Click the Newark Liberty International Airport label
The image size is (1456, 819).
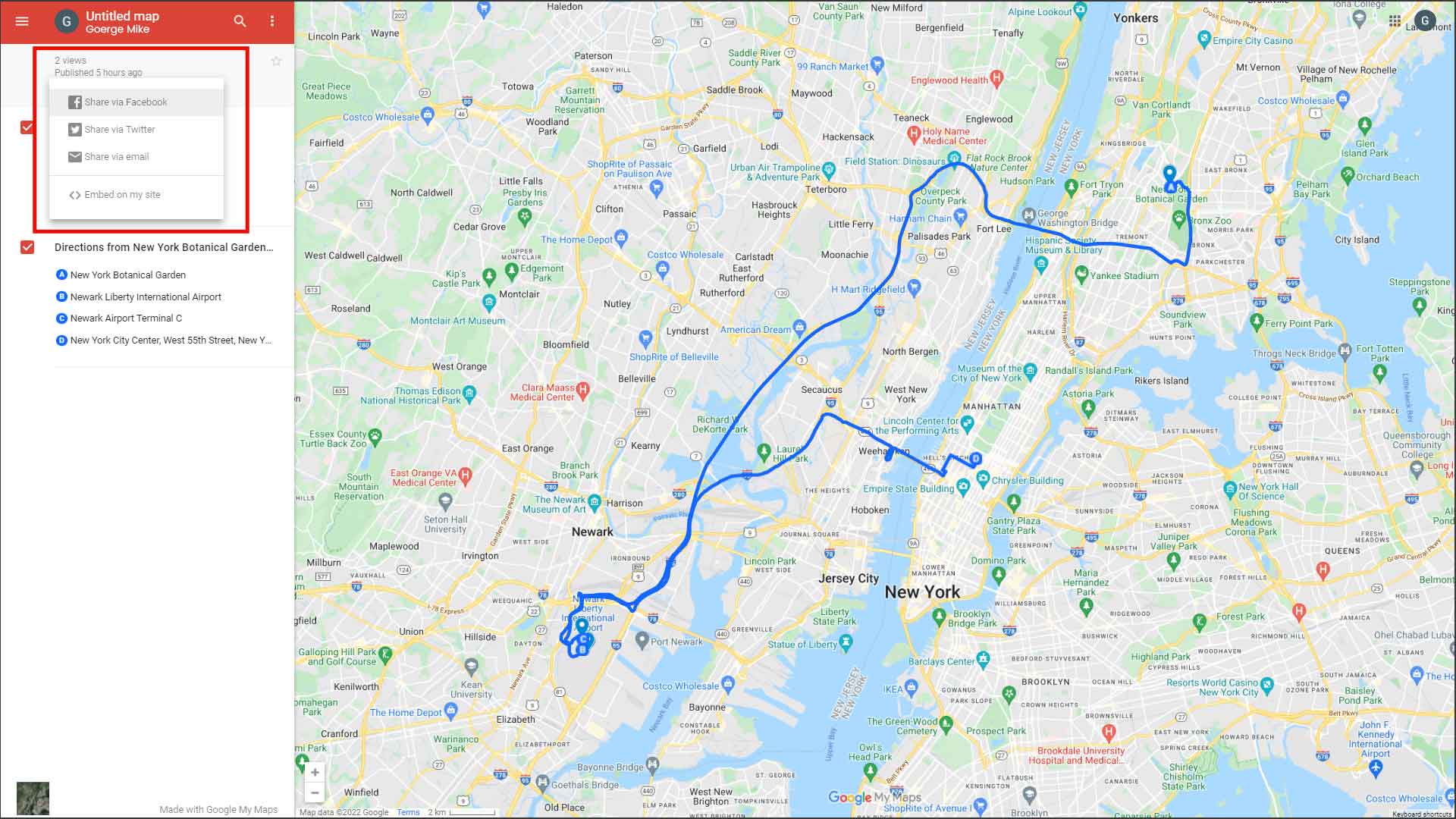click(x=145, y=296)
